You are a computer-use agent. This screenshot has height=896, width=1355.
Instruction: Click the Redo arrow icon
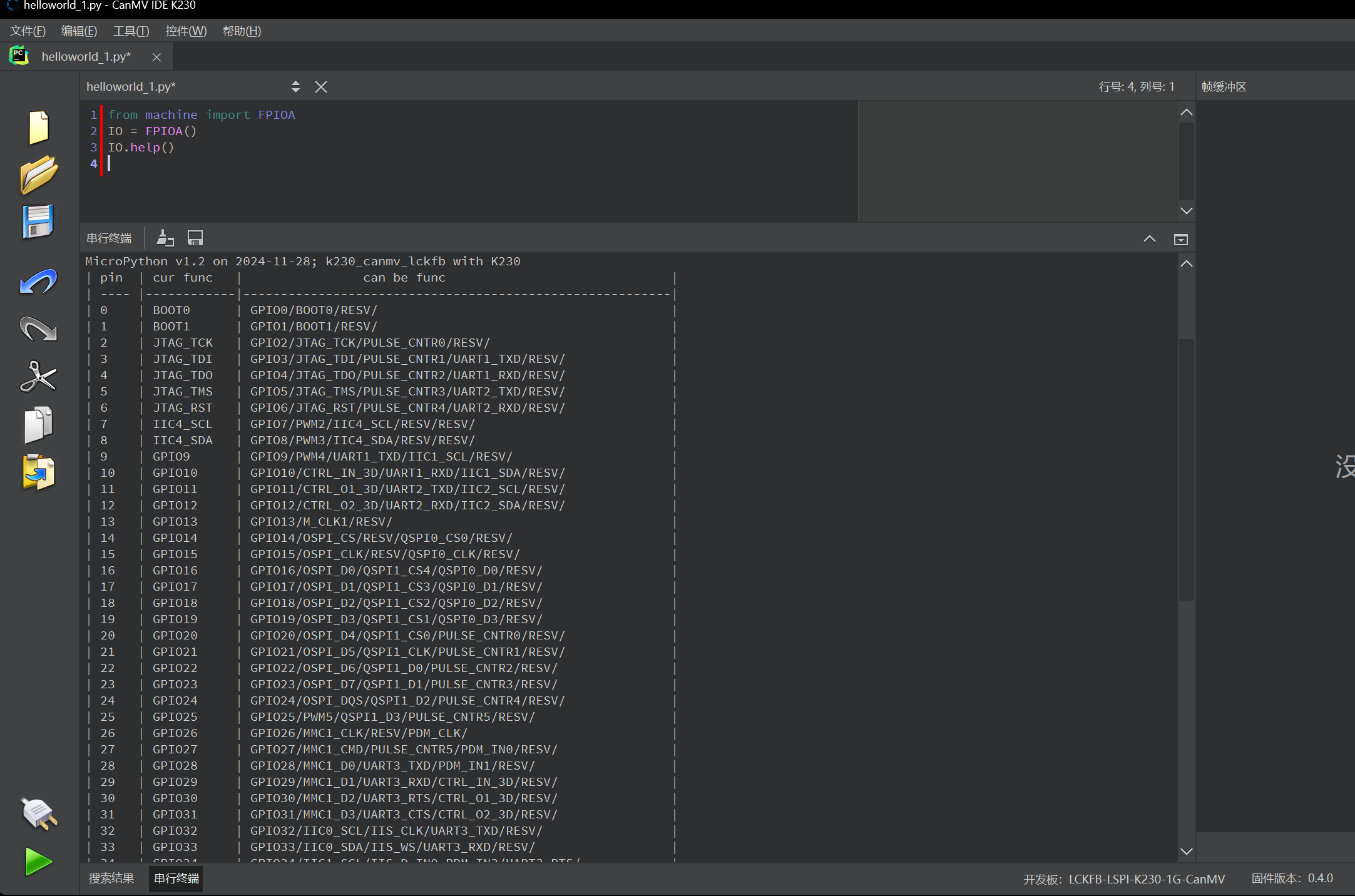(38, 328)
